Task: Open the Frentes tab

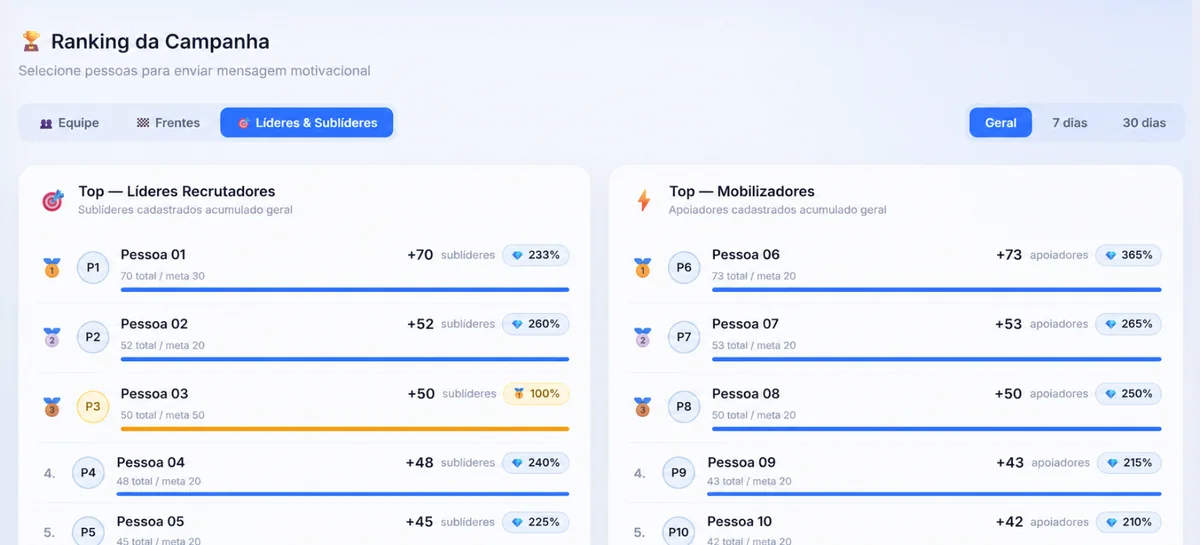Action: [x=168, y=123]
